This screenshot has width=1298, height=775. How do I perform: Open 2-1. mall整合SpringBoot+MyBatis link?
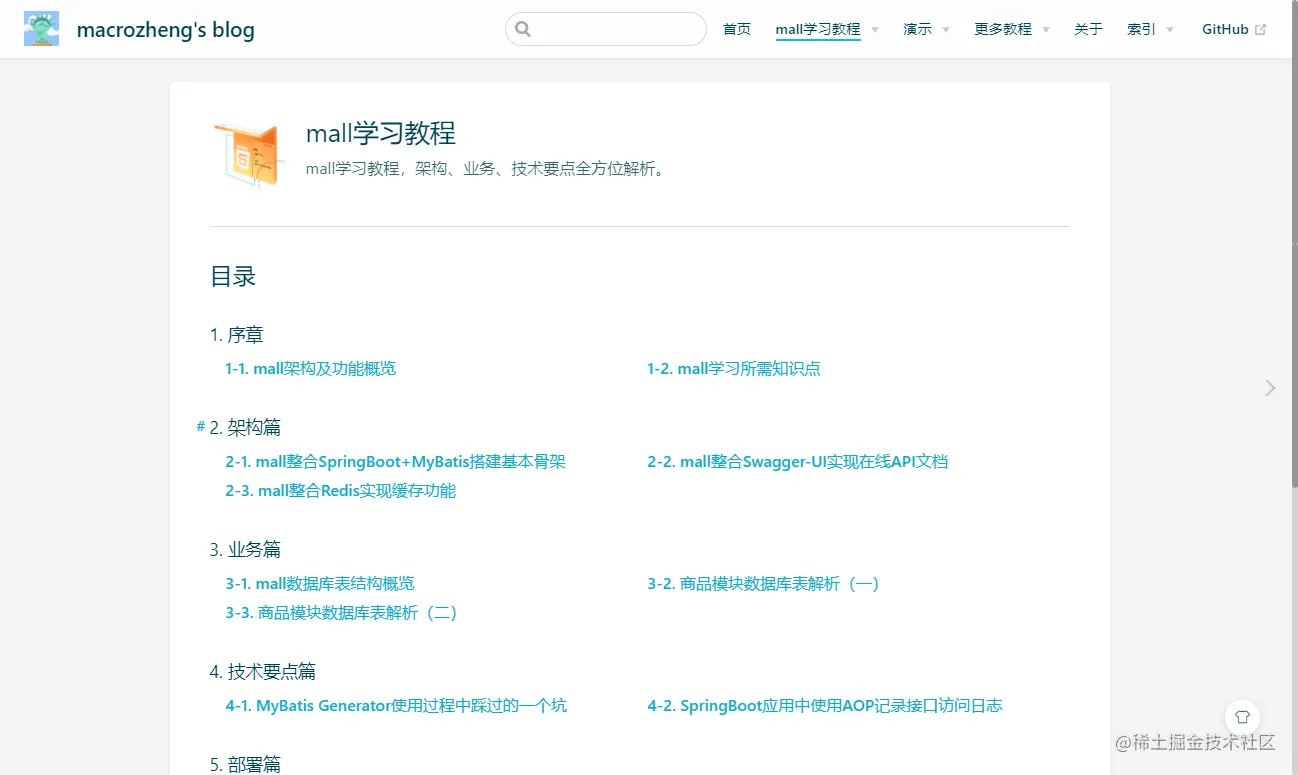coord(396,461)
